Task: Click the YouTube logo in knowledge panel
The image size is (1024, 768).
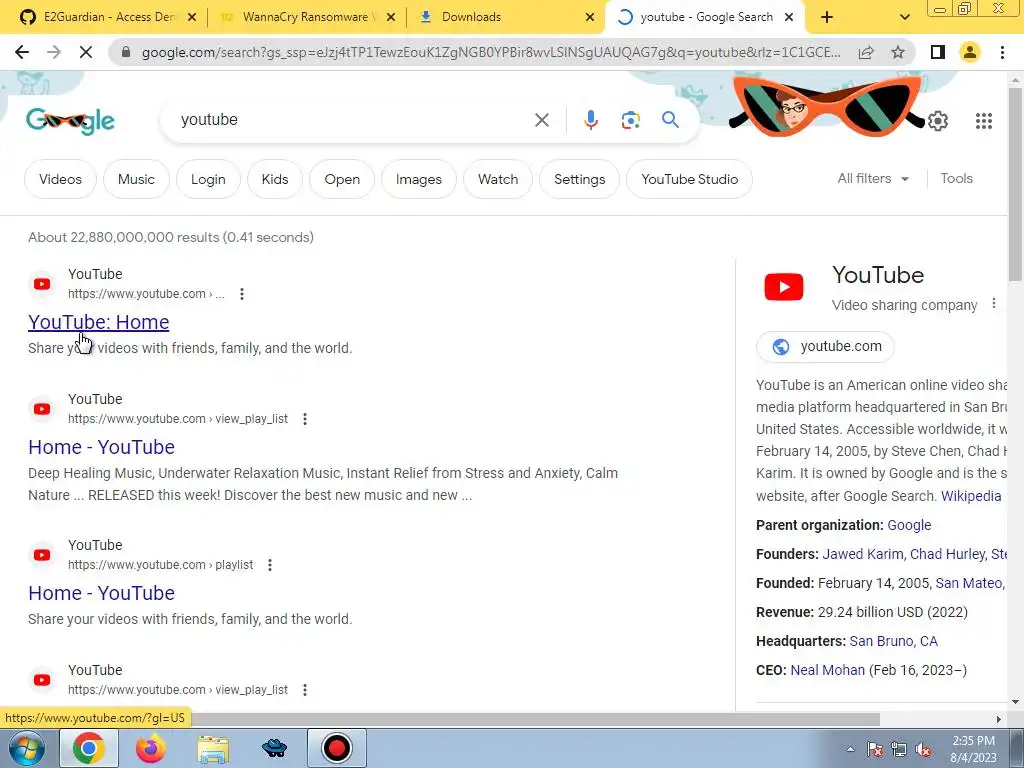Action: [784, 287]
